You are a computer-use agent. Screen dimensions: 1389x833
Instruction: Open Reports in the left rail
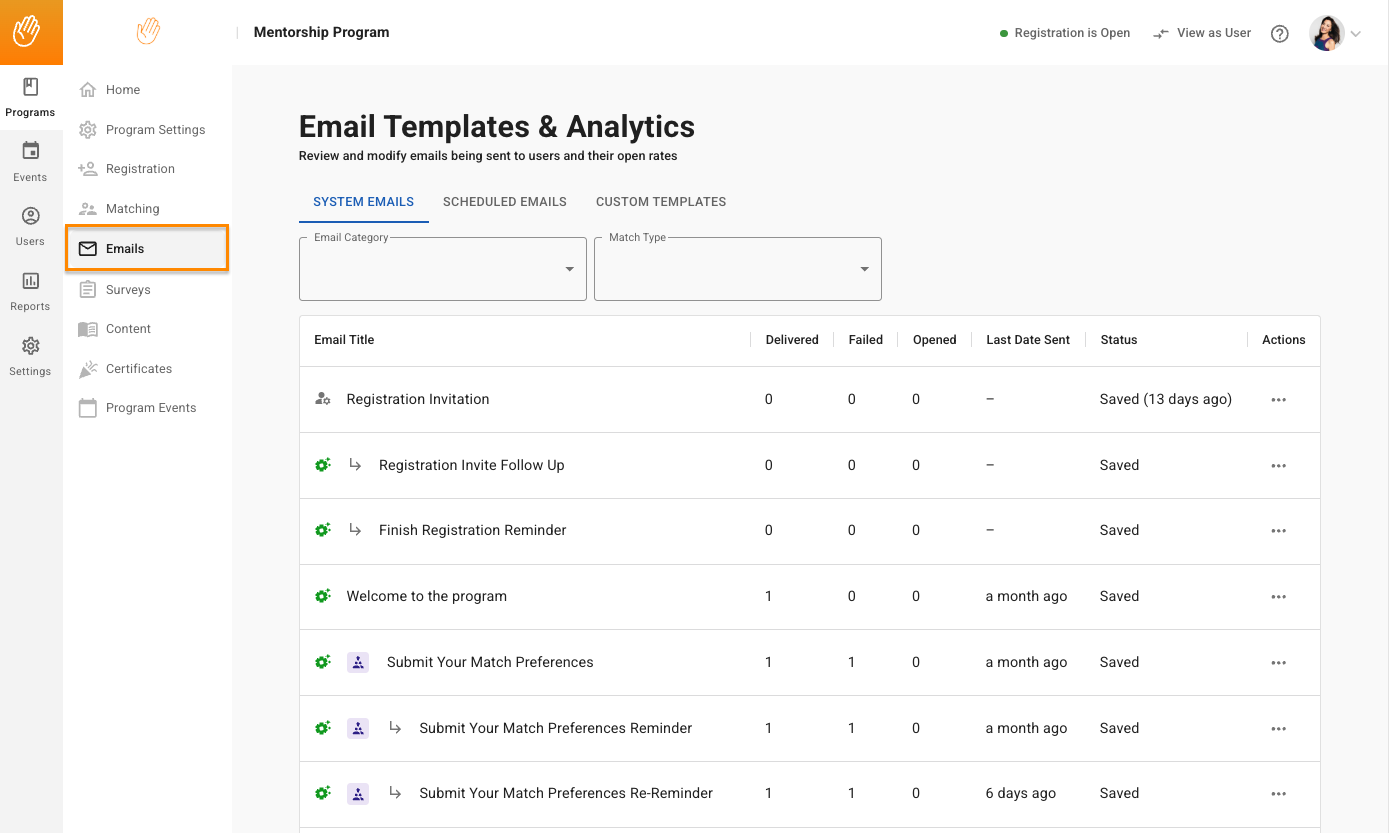(30, 292)
